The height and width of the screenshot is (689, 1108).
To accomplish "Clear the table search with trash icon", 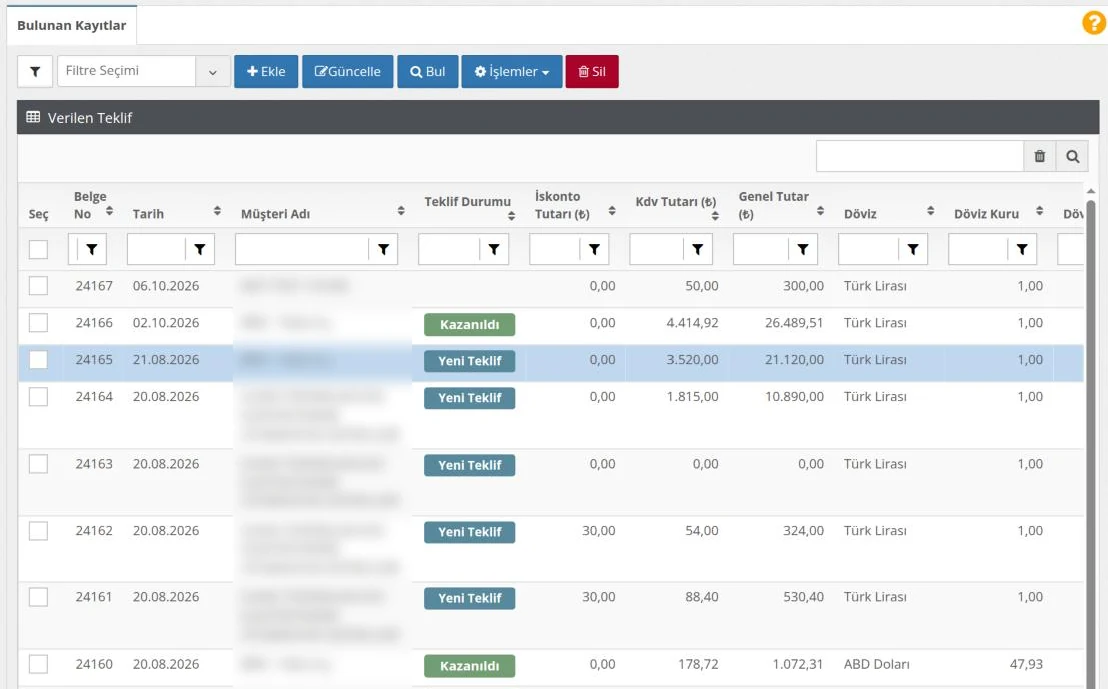I will tap(1039, 156).
